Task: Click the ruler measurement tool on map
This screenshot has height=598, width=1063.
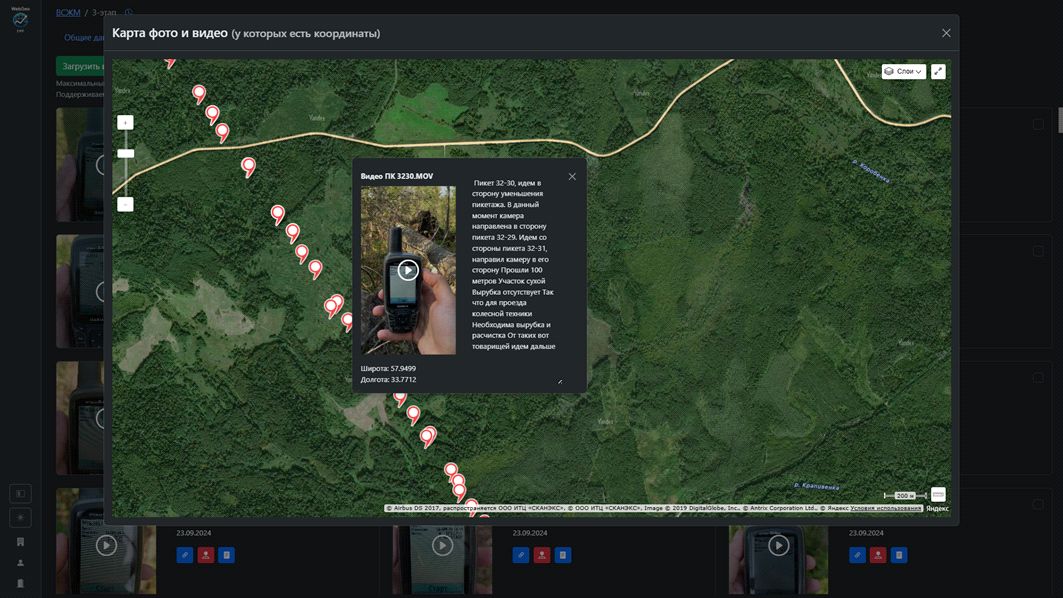Action: [x=938, y=494]
